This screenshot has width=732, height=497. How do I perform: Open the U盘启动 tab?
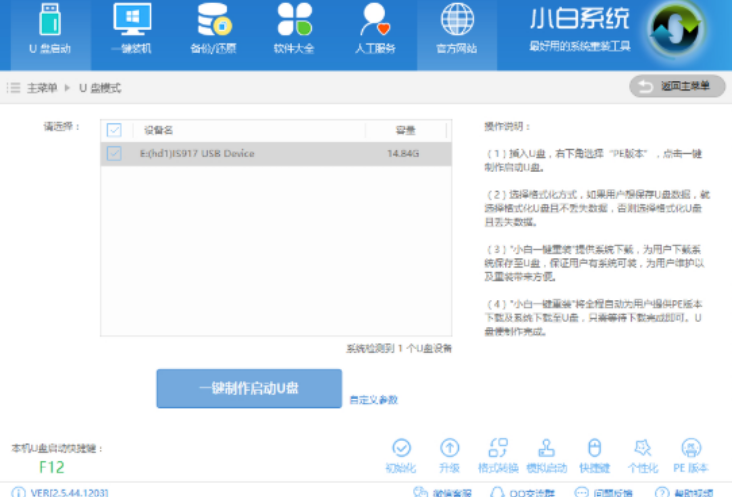[45, 30]
